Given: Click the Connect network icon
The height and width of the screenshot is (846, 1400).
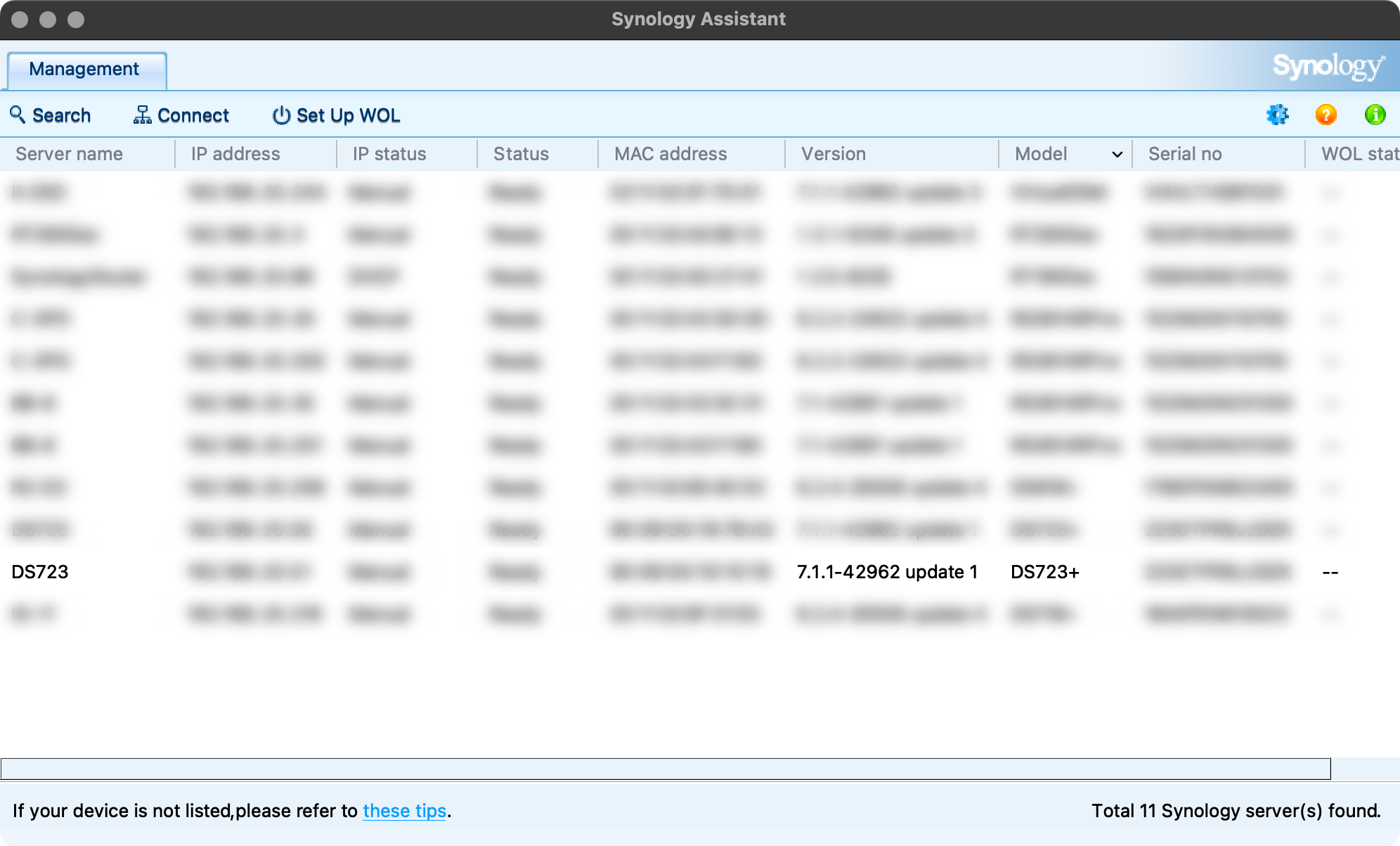Looking at the screenshot, I should pos(142,115).
